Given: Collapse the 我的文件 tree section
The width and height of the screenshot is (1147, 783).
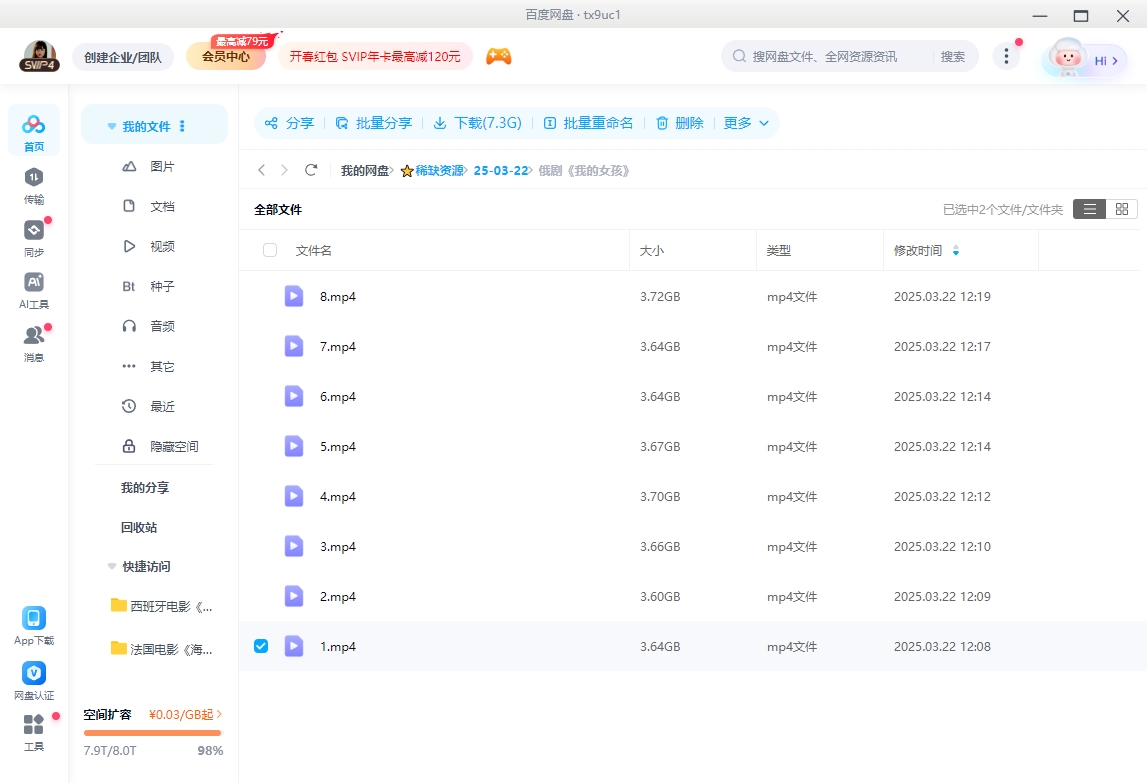Looking at the screenshot, I should pos(111,124).
